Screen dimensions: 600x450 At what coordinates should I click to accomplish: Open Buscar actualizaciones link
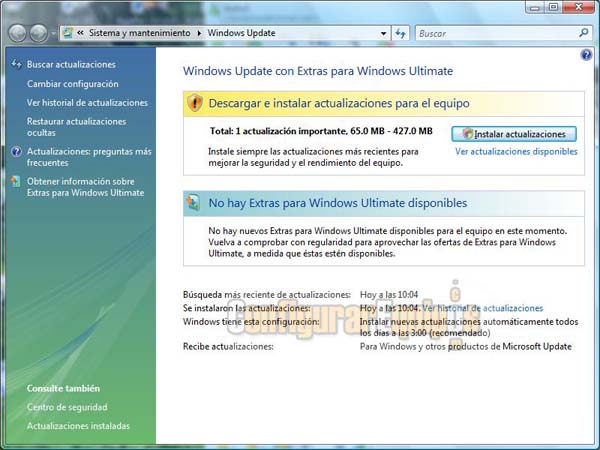[71, 64]
